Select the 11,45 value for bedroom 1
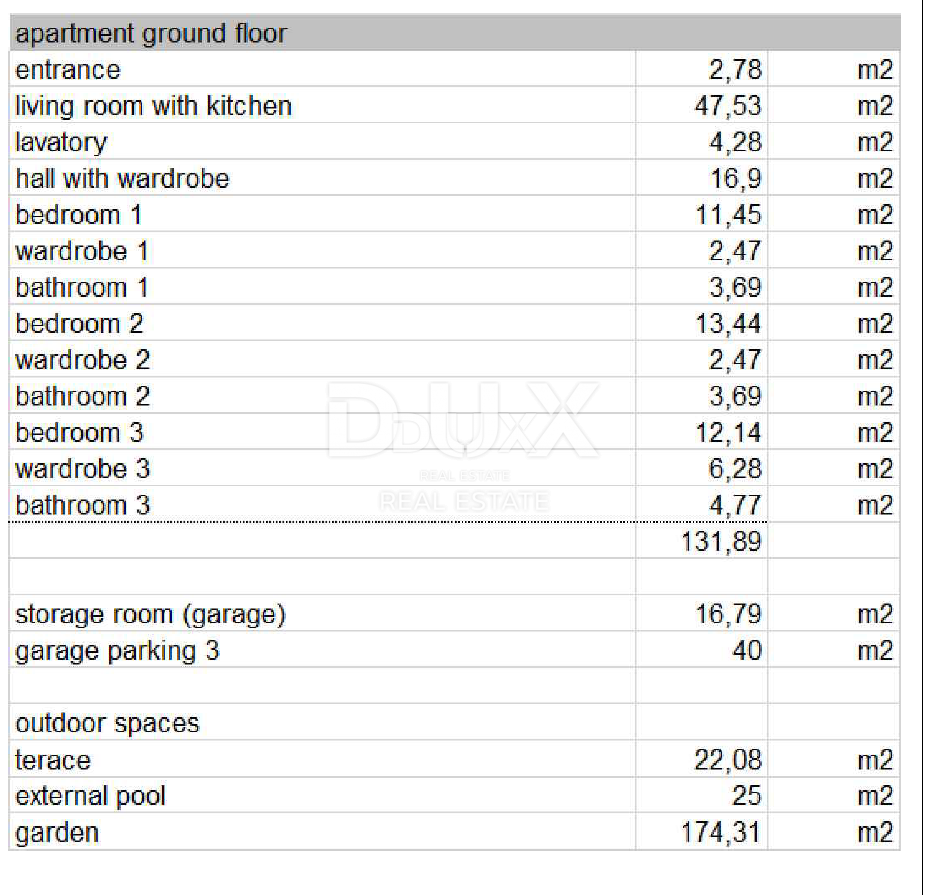The image size is (931, 895). point(727,215)
